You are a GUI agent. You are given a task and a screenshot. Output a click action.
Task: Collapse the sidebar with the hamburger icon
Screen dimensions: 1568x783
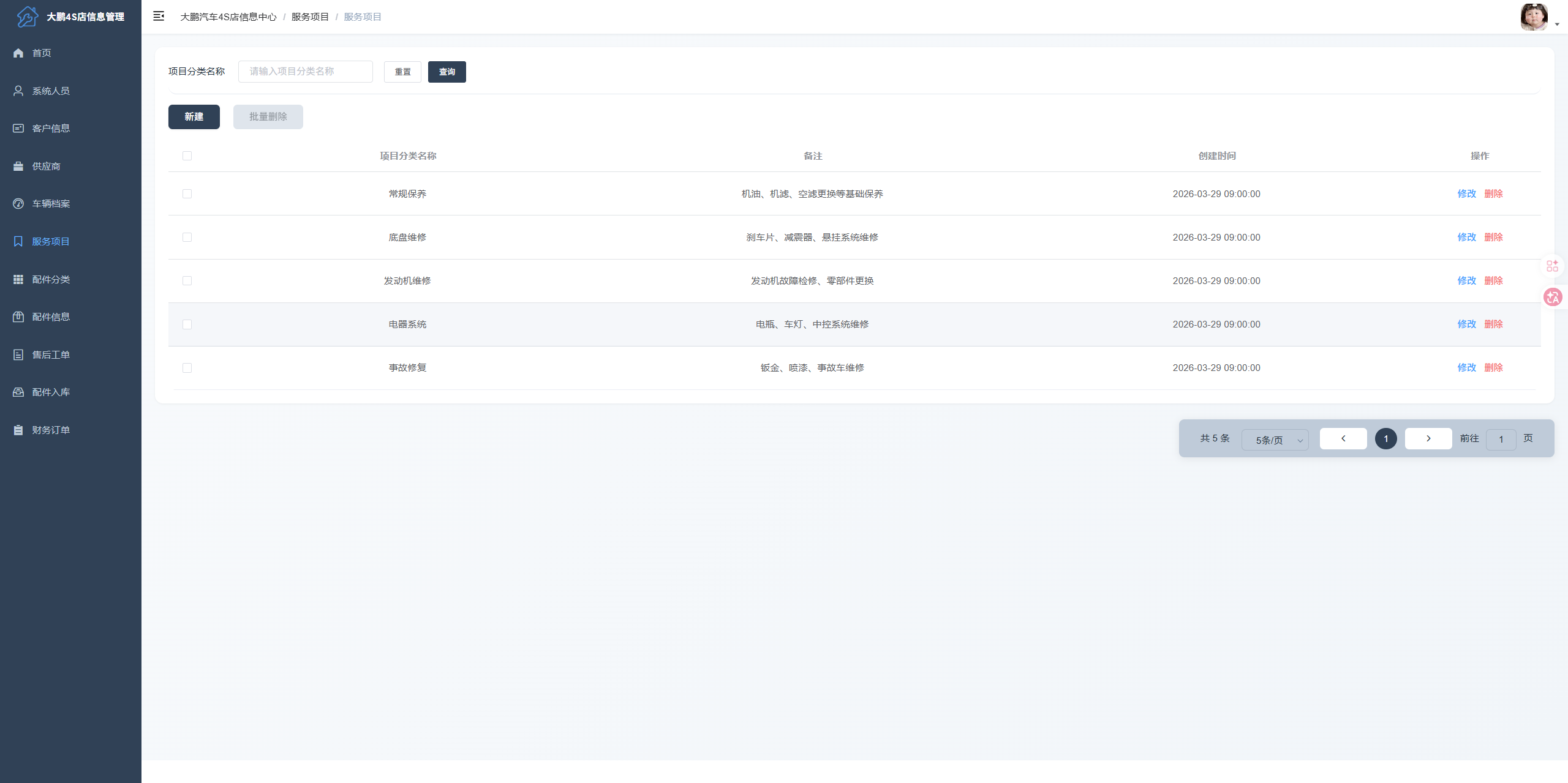click(x=159, y=17)
